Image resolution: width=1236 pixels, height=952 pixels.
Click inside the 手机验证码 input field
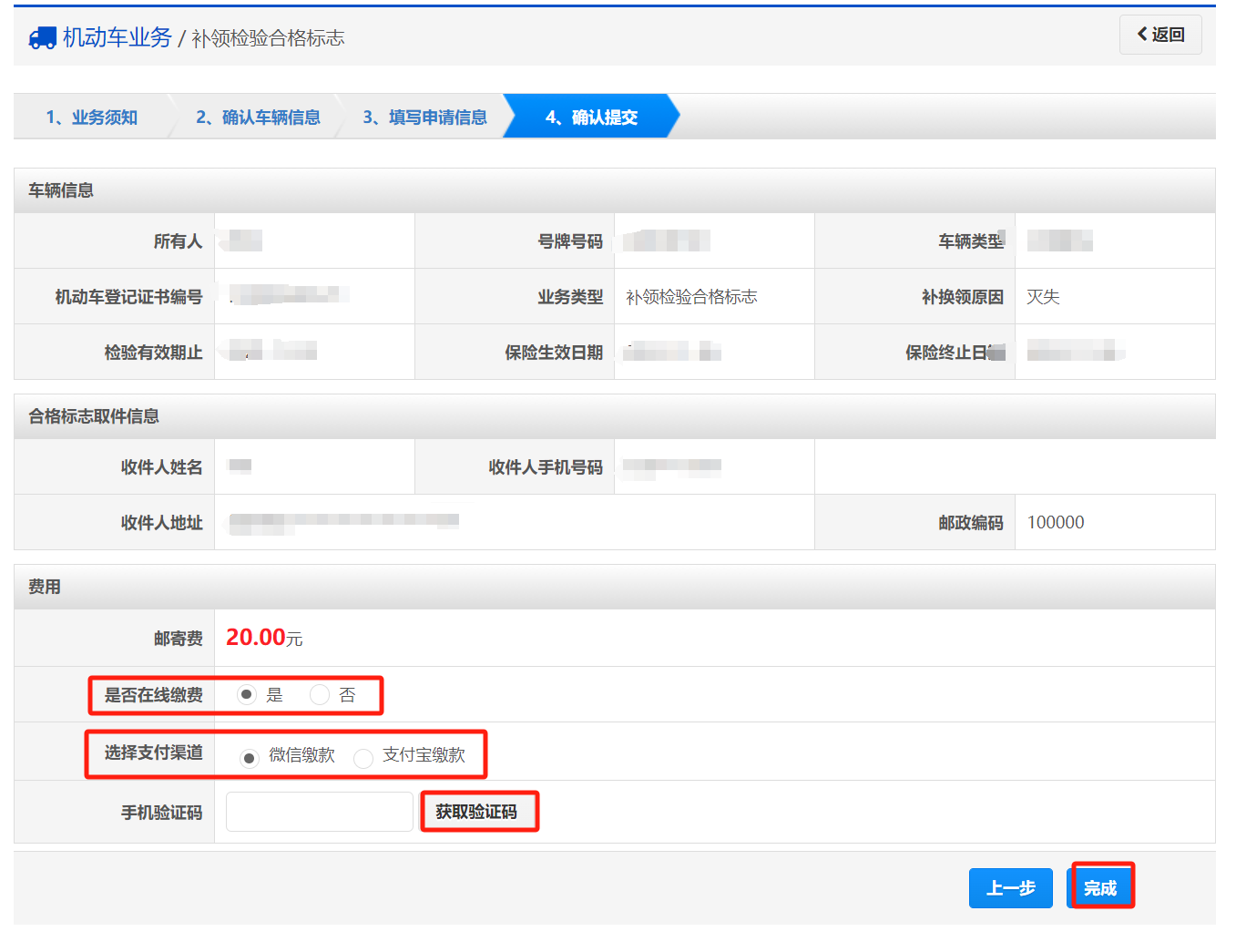(x=319, y=811)
